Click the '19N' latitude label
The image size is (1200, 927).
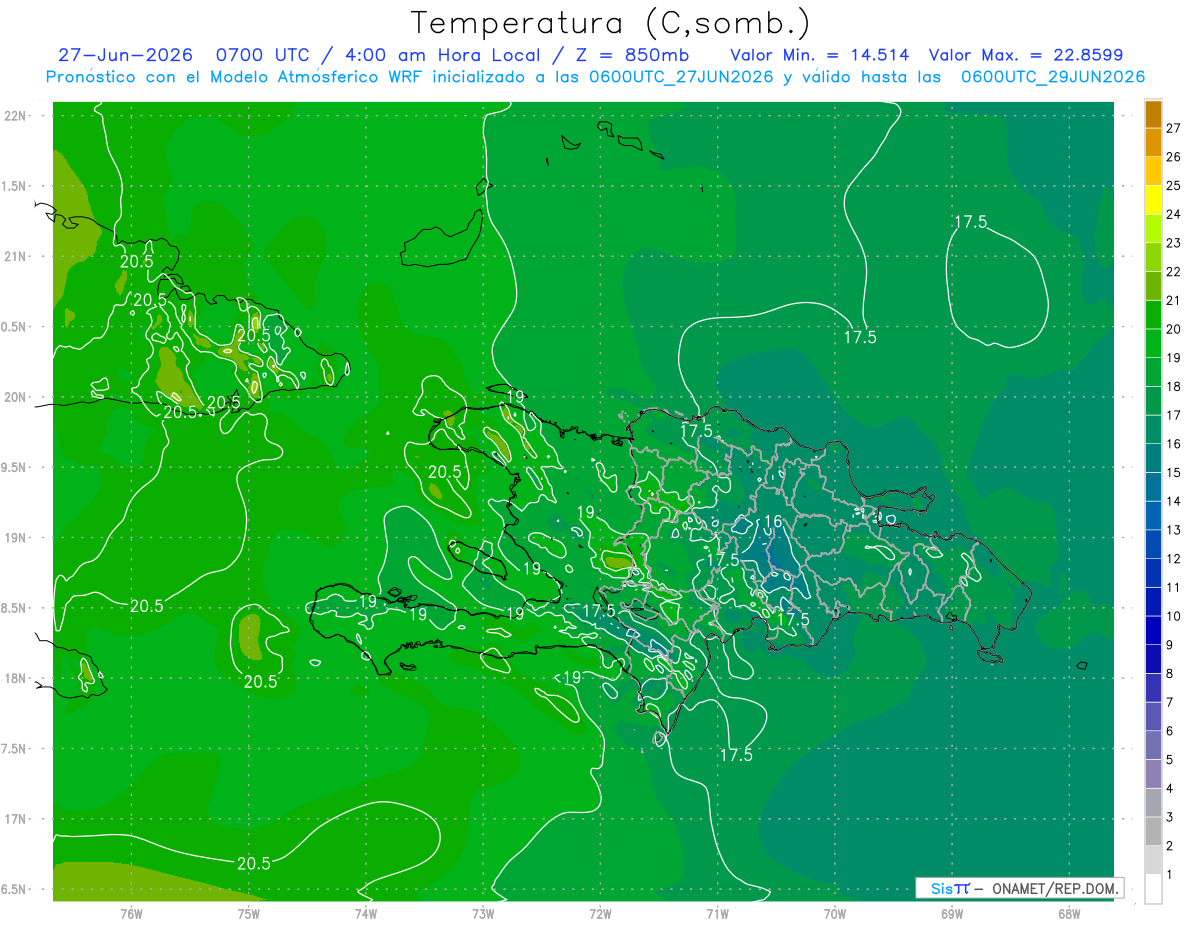point(14,537)
